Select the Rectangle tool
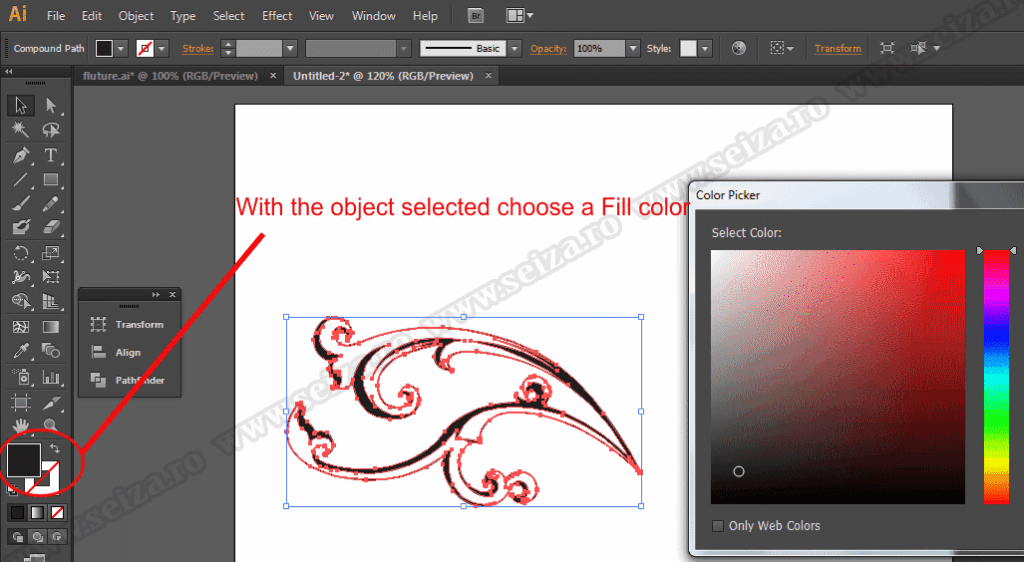The image size is (1024, 562). click(x=51, y=180)
